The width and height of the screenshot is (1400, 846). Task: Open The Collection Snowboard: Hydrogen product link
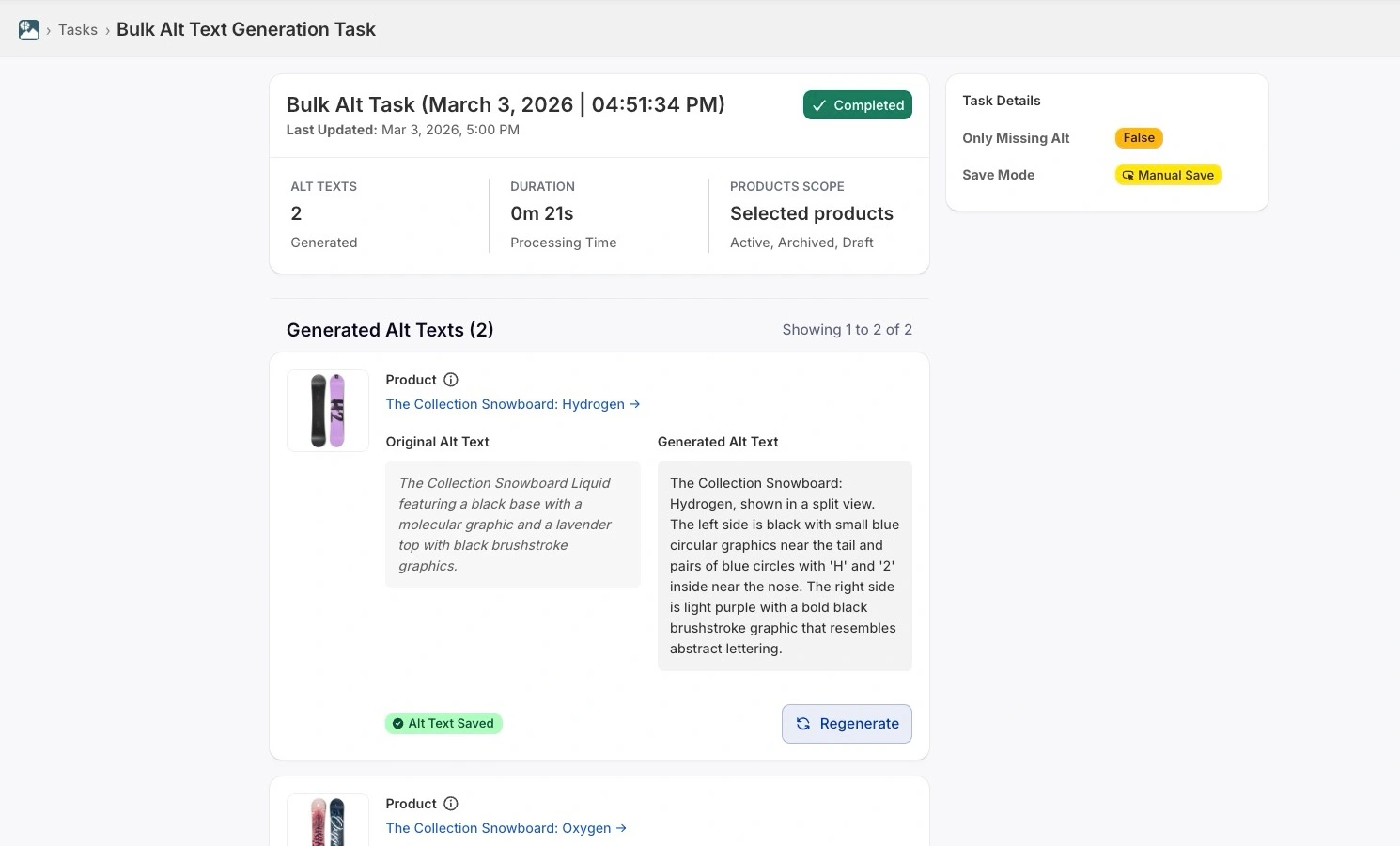tap(506, 404)
